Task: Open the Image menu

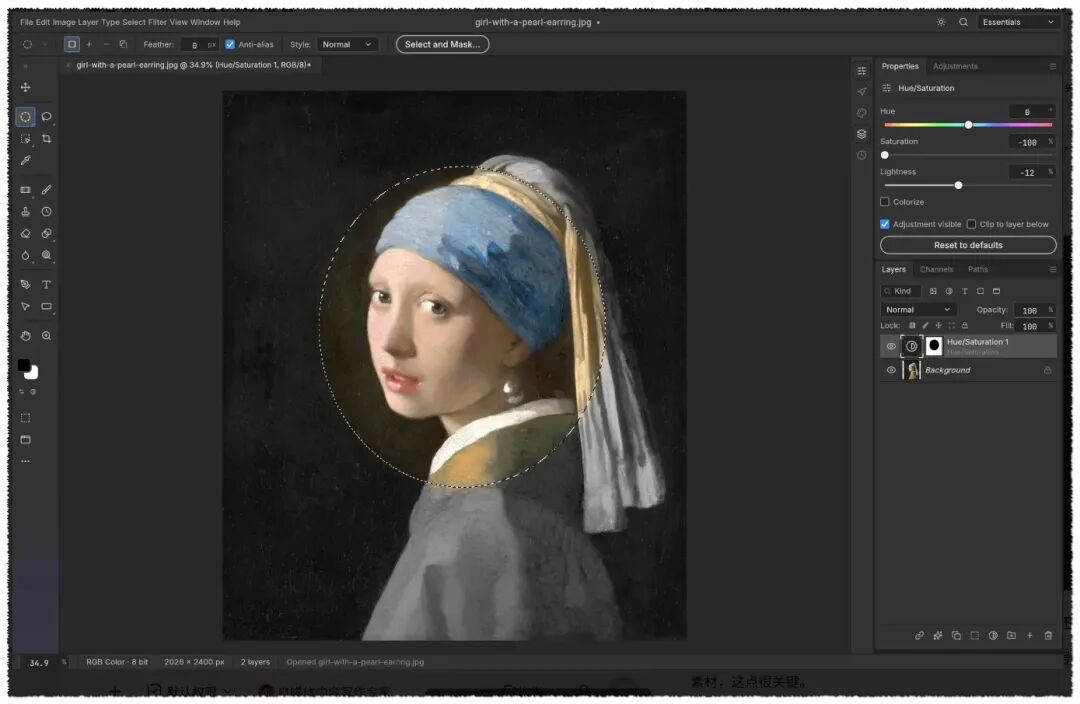Action: 64,22
